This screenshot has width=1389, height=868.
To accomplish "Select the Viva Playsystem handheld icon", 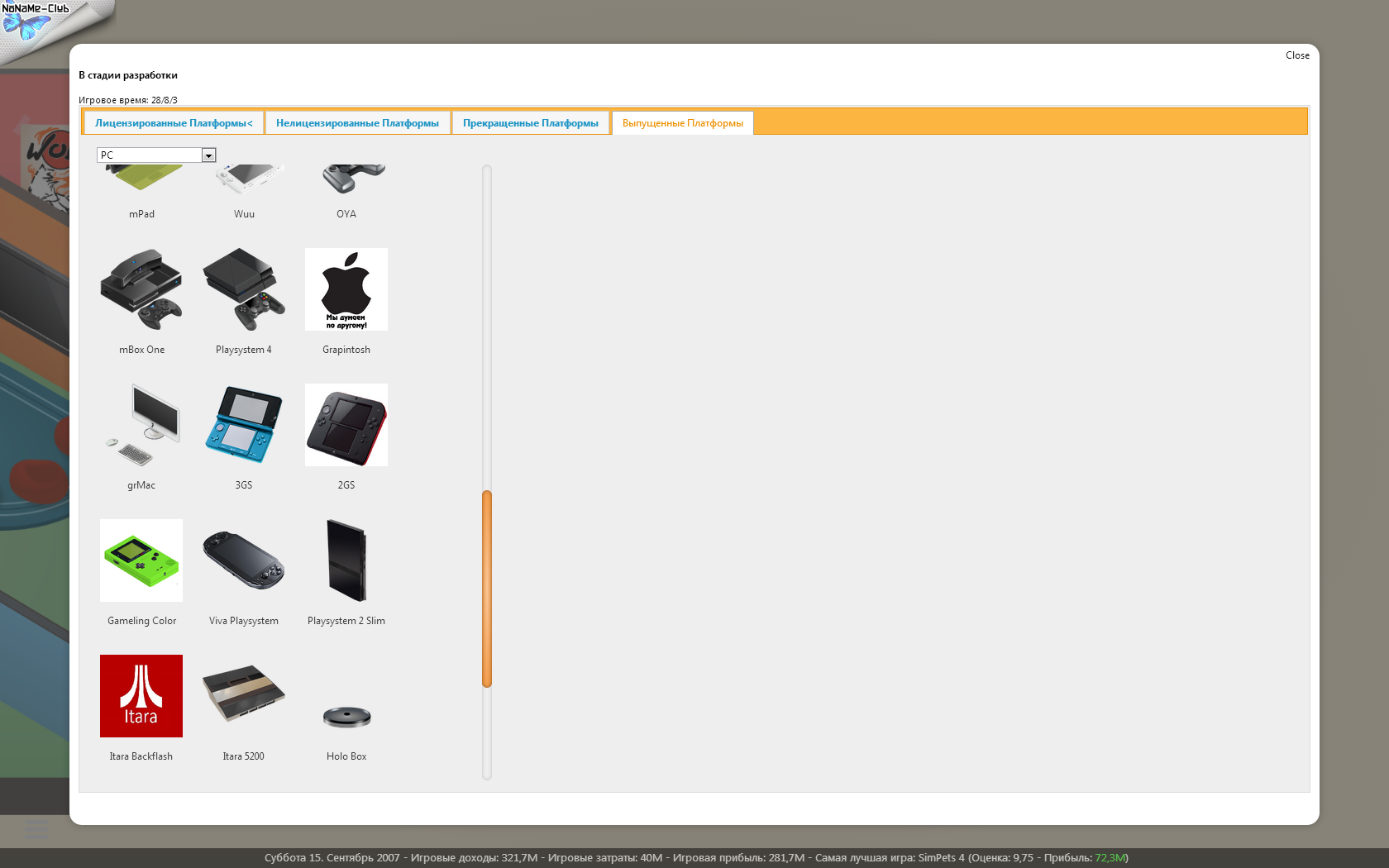I will 244,560.
